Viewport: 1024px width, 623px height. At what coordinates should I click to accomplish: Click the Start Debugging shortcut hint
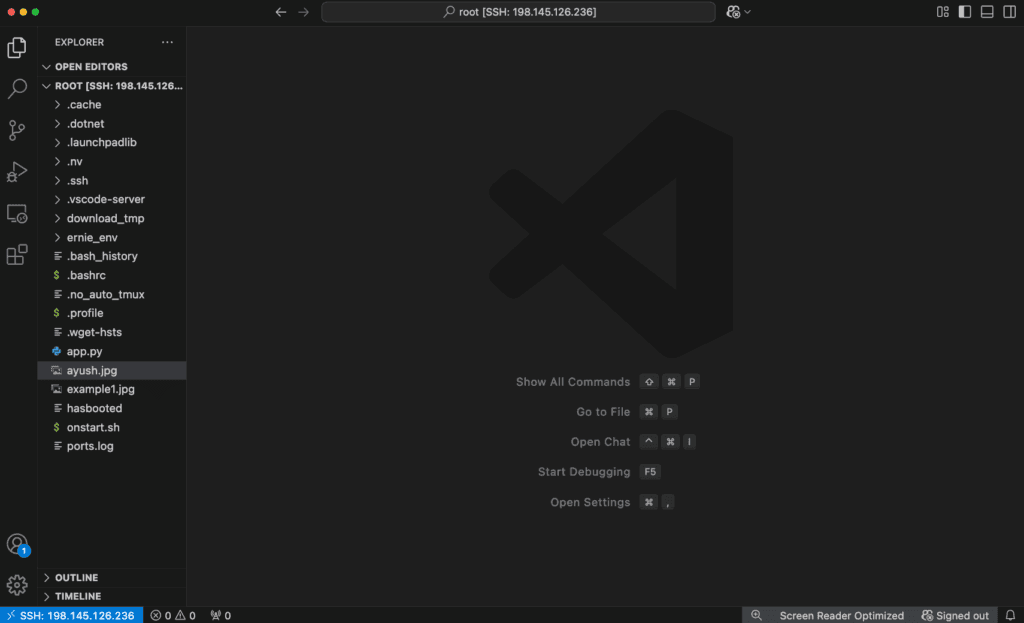(x=599, y=472)
